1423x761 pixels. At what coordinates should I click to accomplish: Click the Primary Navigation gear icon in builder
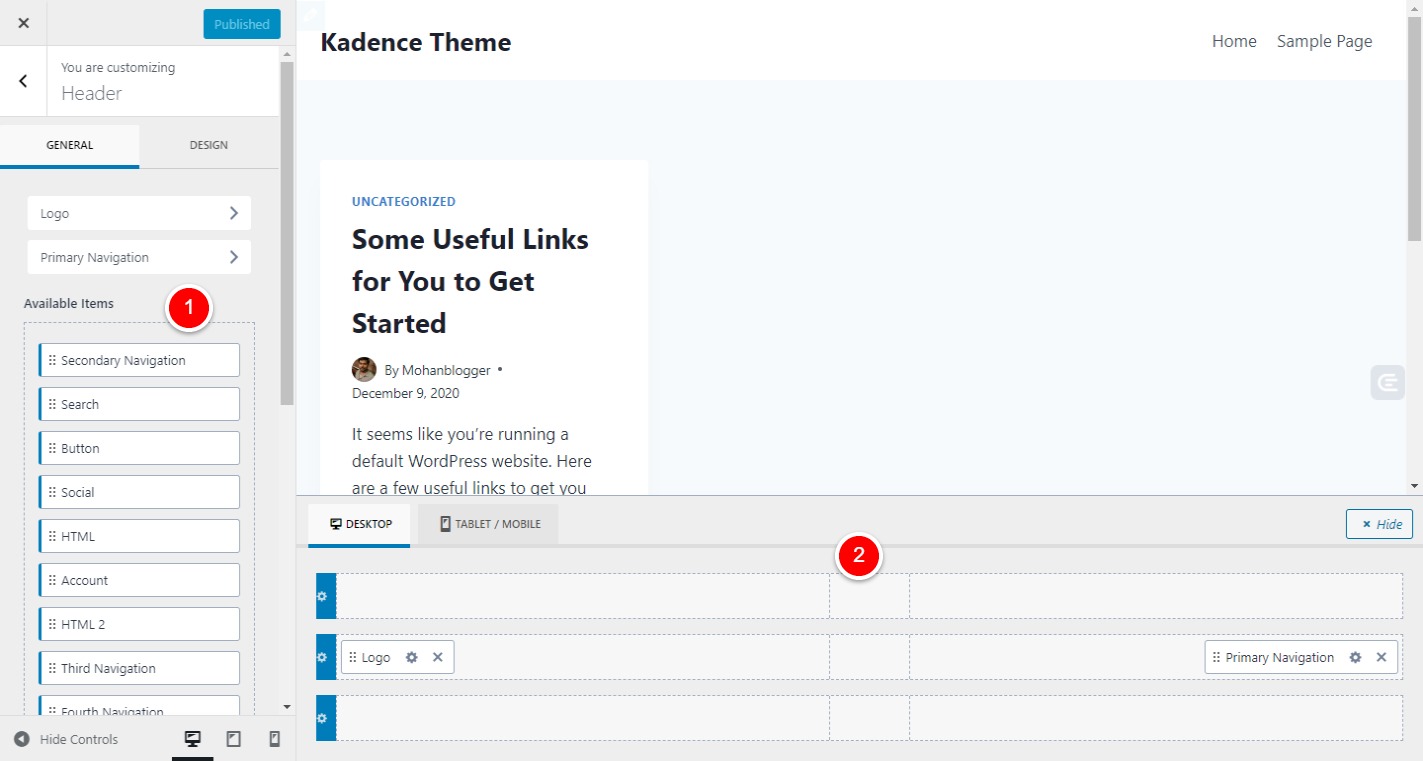[1355, 657]
